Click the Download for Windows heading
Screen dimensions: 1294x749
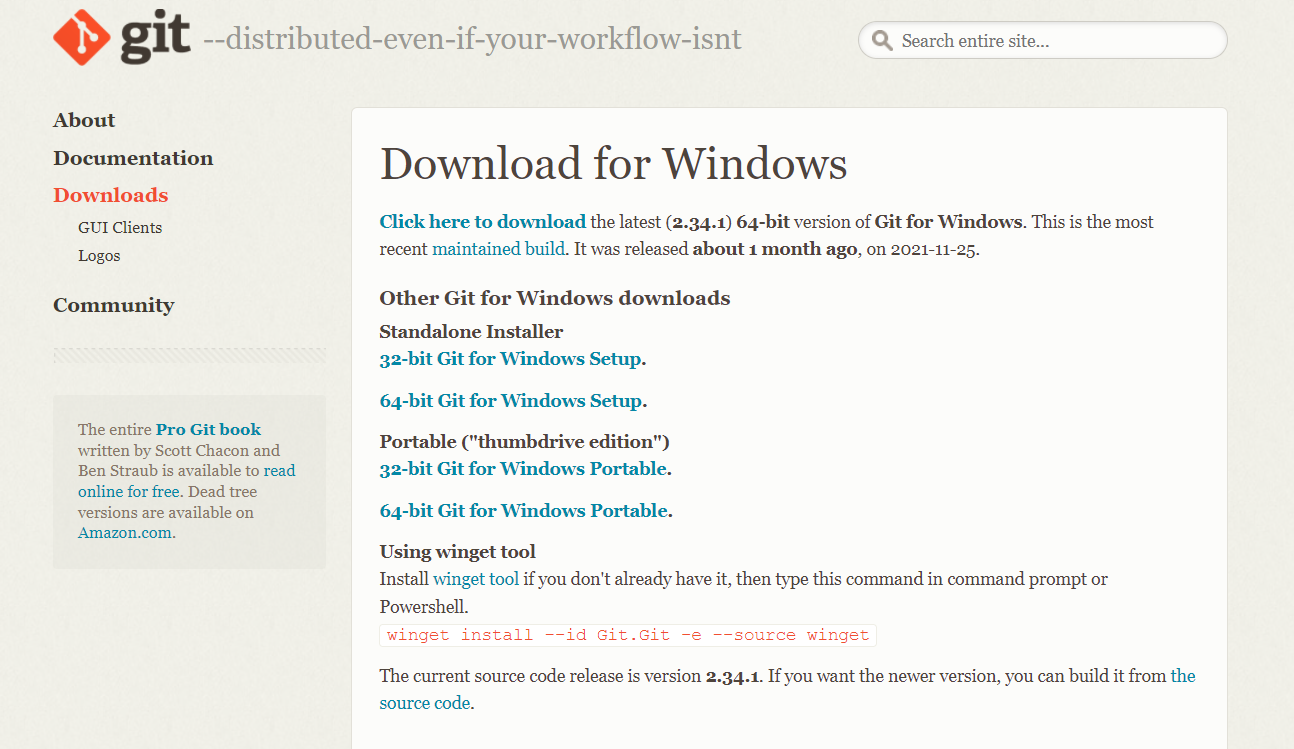613,164
